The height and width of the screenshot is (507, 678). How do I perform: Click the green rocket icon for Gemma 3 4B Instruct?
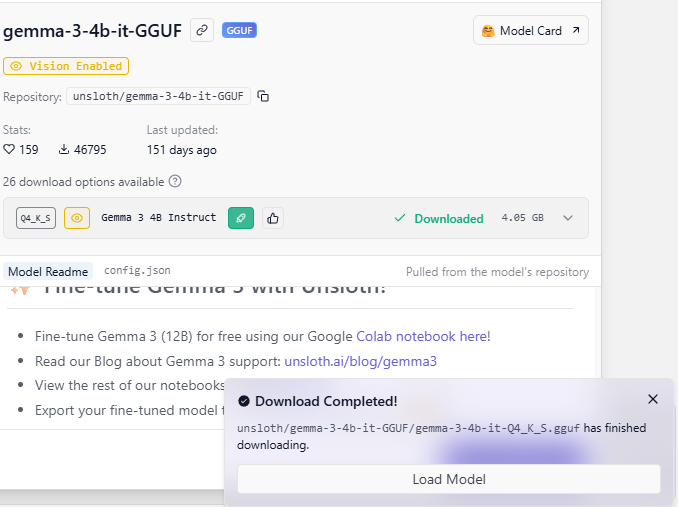coord(241,218)
